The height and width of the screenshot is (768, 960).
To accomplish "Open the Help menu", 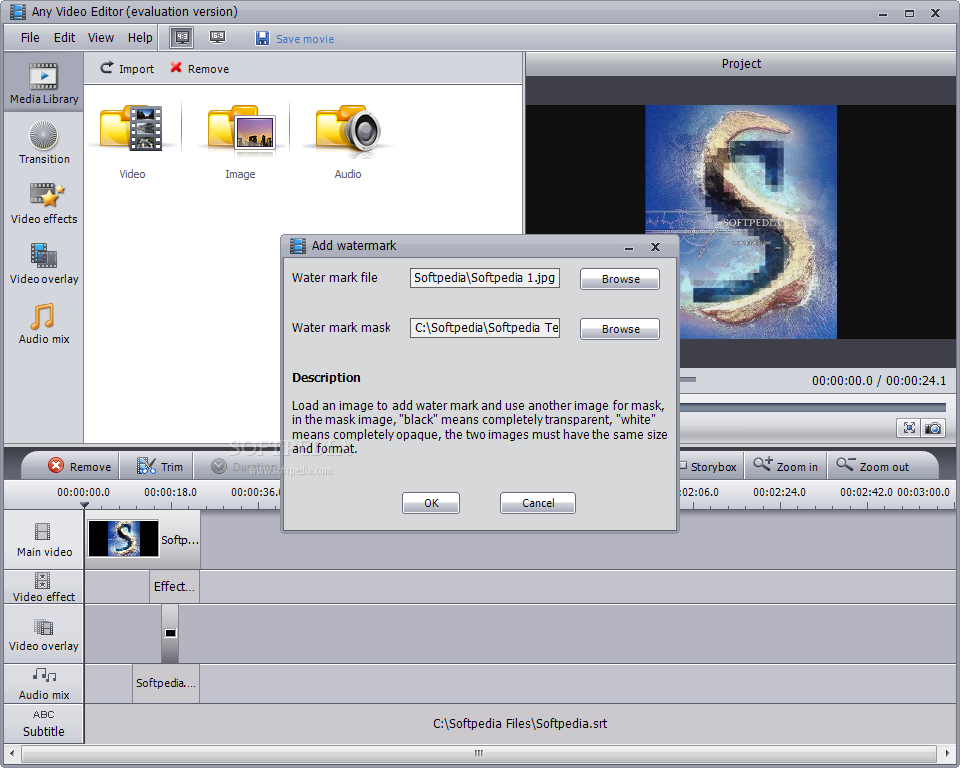I will 140,38.
